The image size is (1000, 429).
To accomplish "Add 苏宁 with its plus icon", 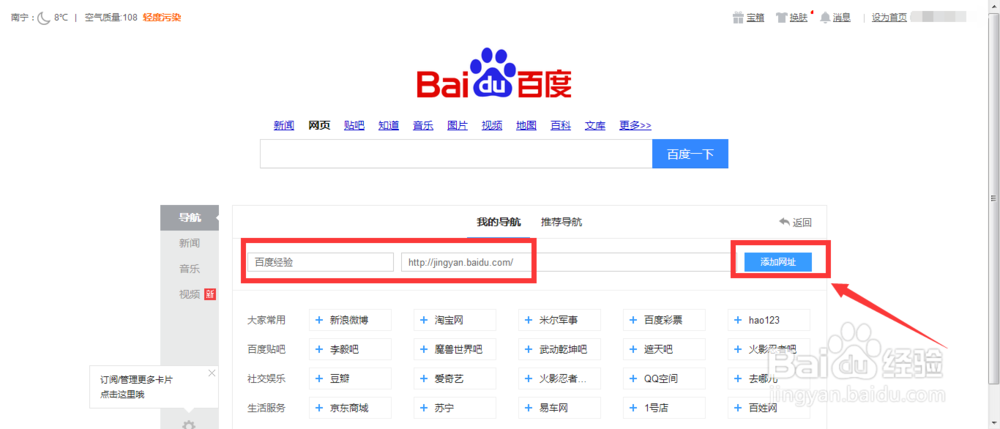I will tap(424, 408).
